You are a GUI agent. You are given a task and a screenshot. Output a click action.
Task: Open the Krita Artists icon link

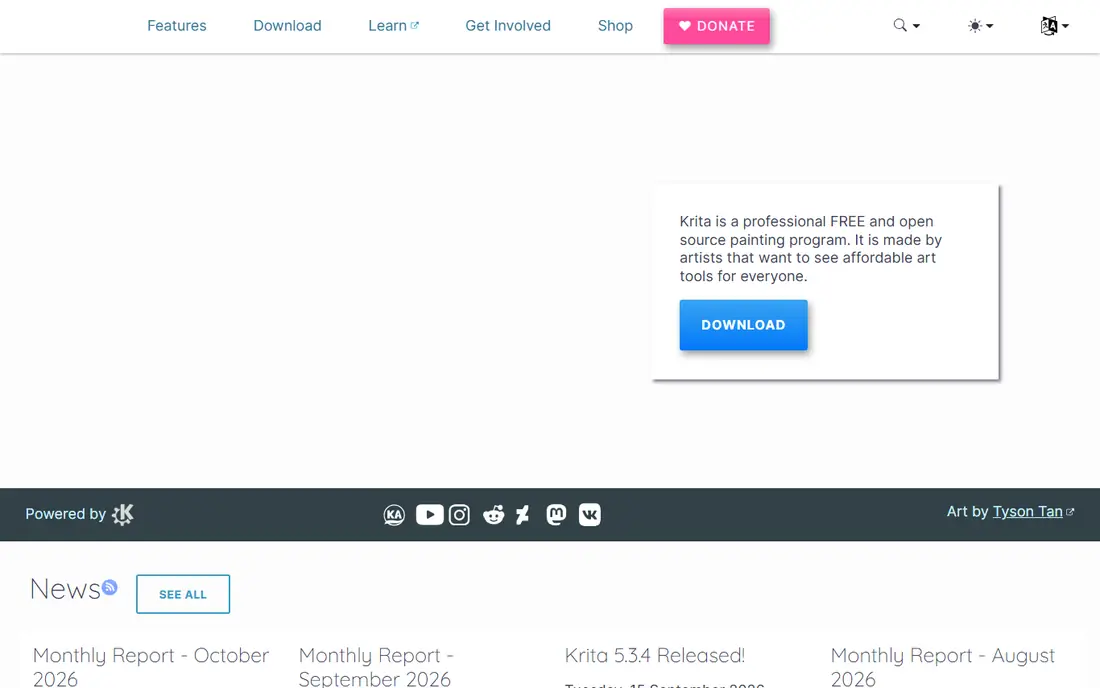coord(394,515)
